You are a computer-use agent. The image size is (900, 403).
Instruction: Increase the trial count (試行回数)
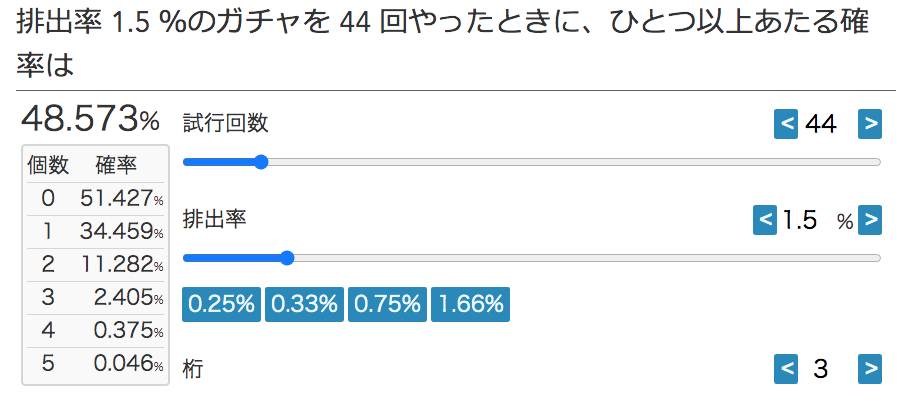coord(870,124)
